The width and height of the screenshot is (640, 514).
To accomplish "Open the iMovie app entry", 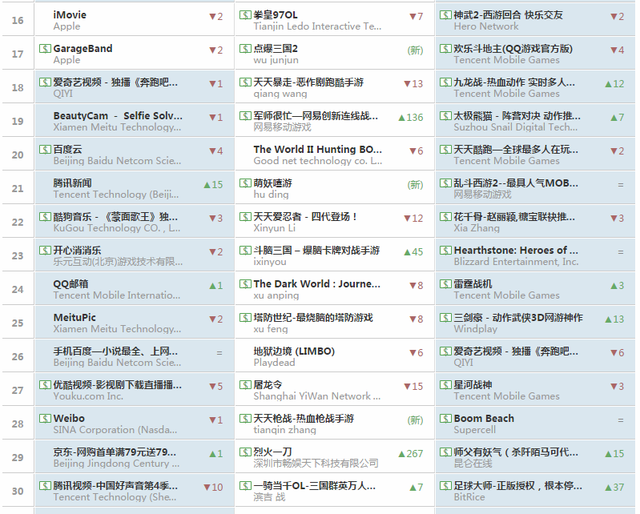I will (70, 15).
